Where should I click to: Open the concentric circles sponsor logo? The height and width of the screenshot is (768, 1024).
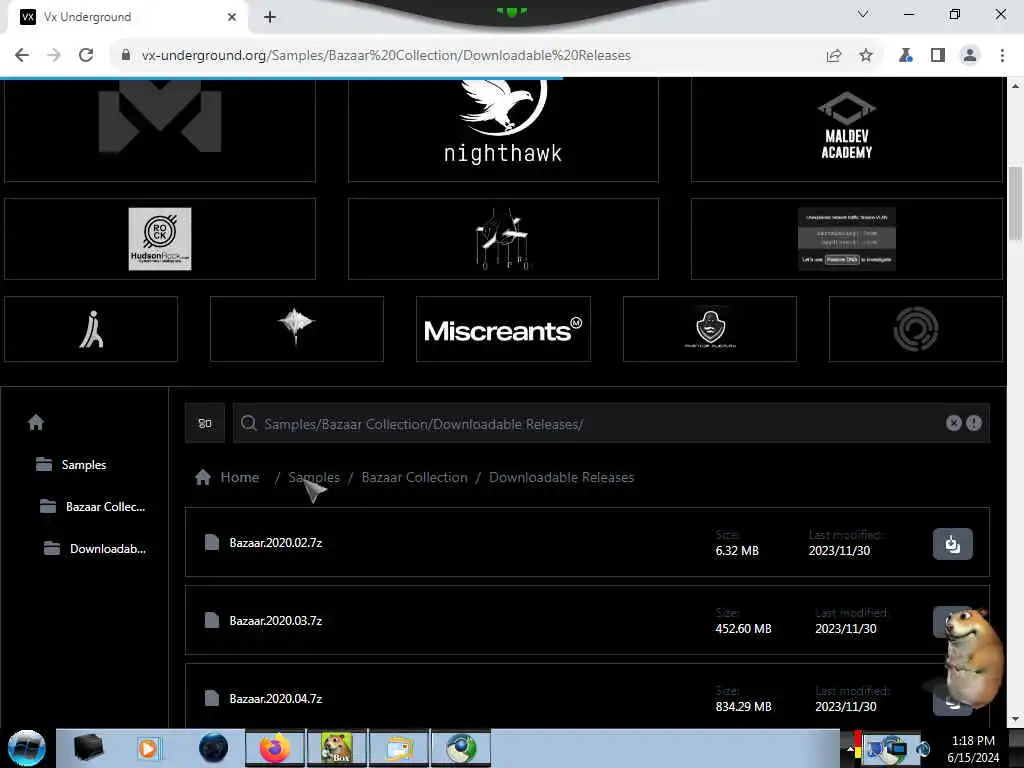point(916,329)
